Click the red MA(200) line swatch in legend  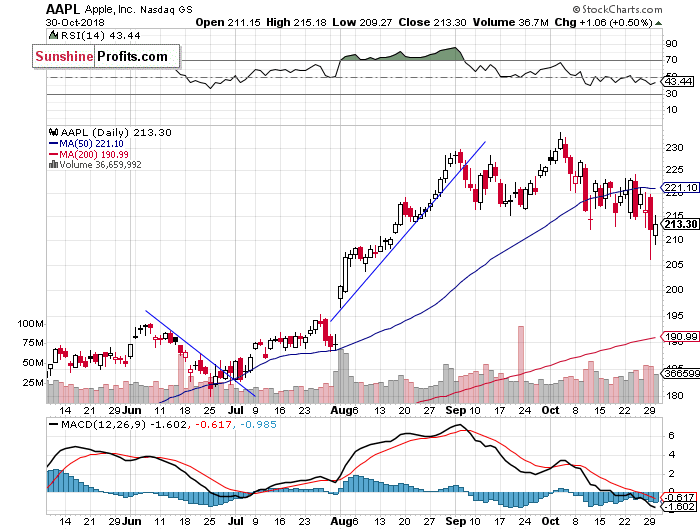click(x=54, y=154)
